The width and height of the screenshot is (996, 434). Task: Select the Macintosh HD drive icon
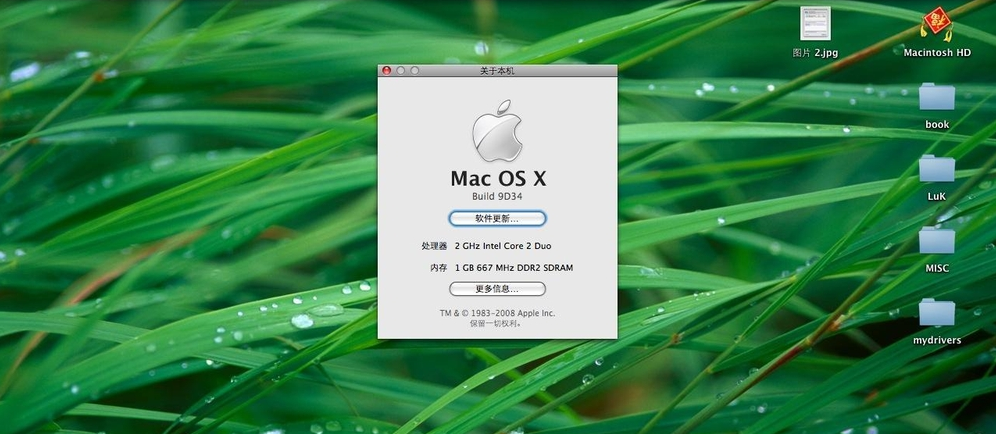[x=937, y=24]
